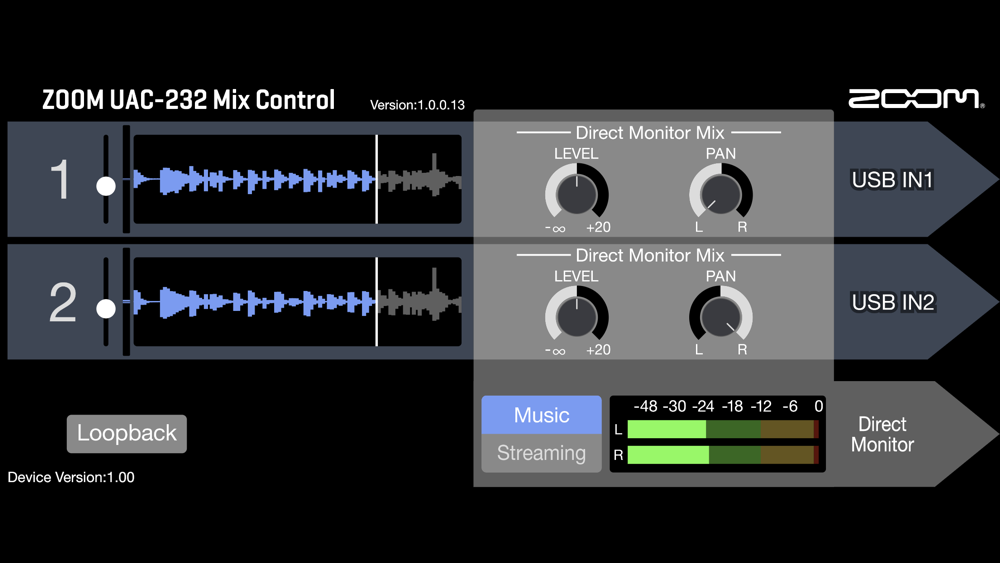Screen dimensions: 1000x563
Task: Select Music mode
Action: [x=541, y=415]
